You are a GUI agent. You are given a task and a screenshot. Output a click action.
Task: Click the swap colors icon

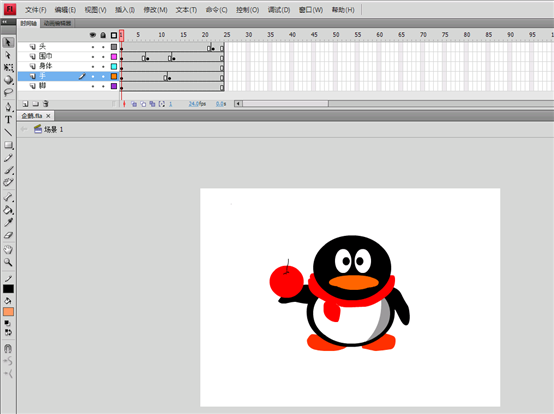(8, 332)
